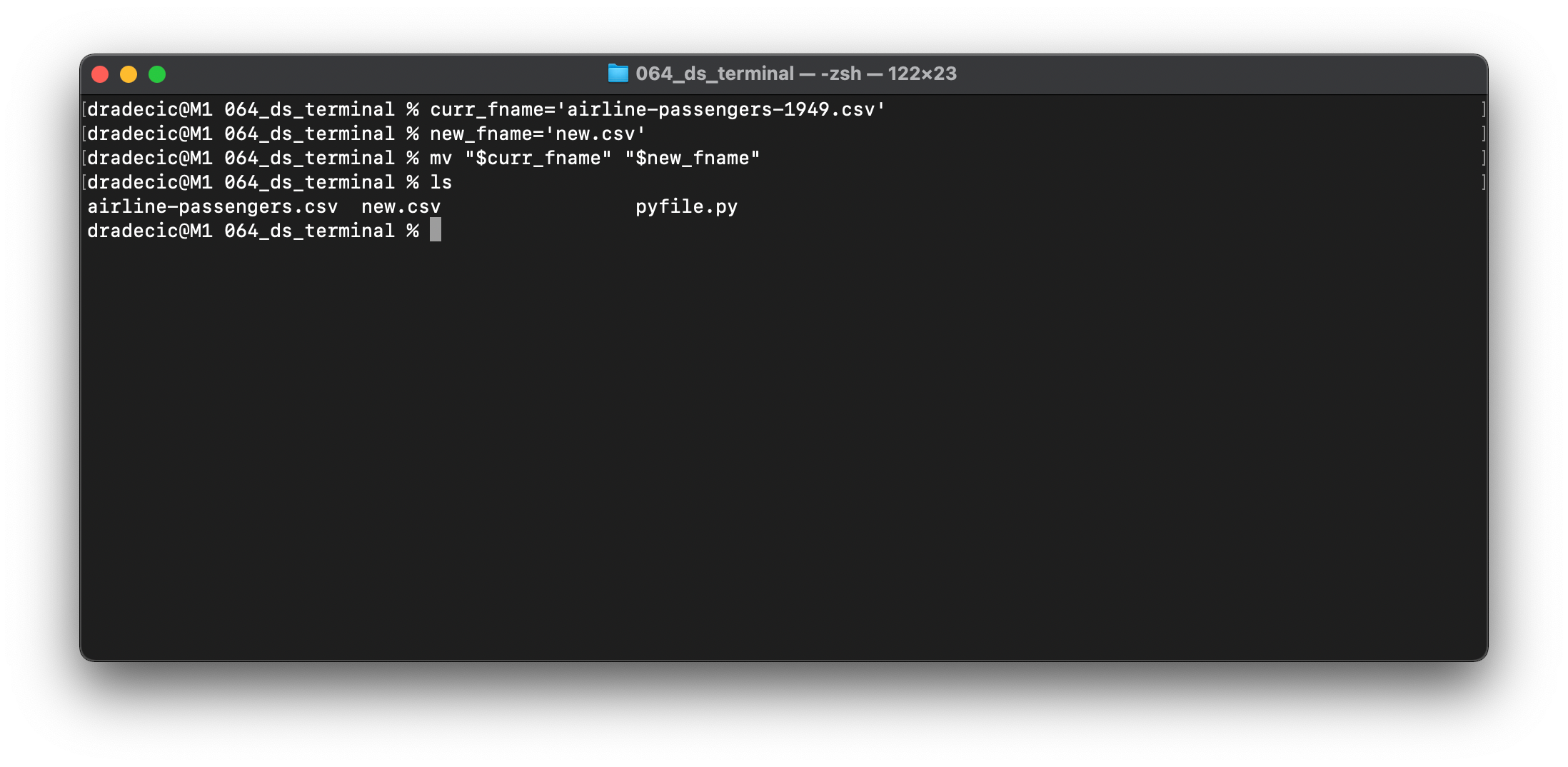Click the 'ls' command text
The image size is (1568, 767).
click(x=441, y=182)
